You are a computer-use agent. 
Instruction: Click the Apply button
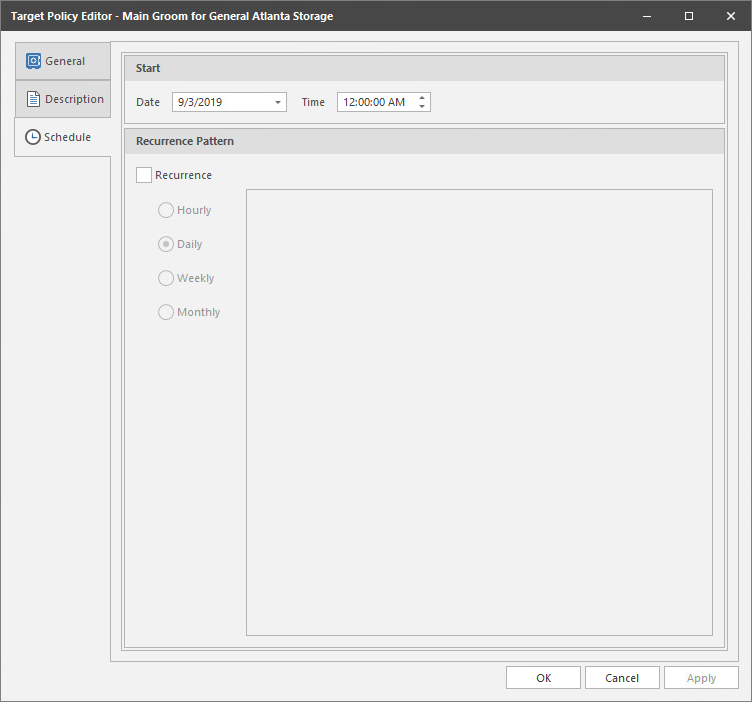point(701,678)
